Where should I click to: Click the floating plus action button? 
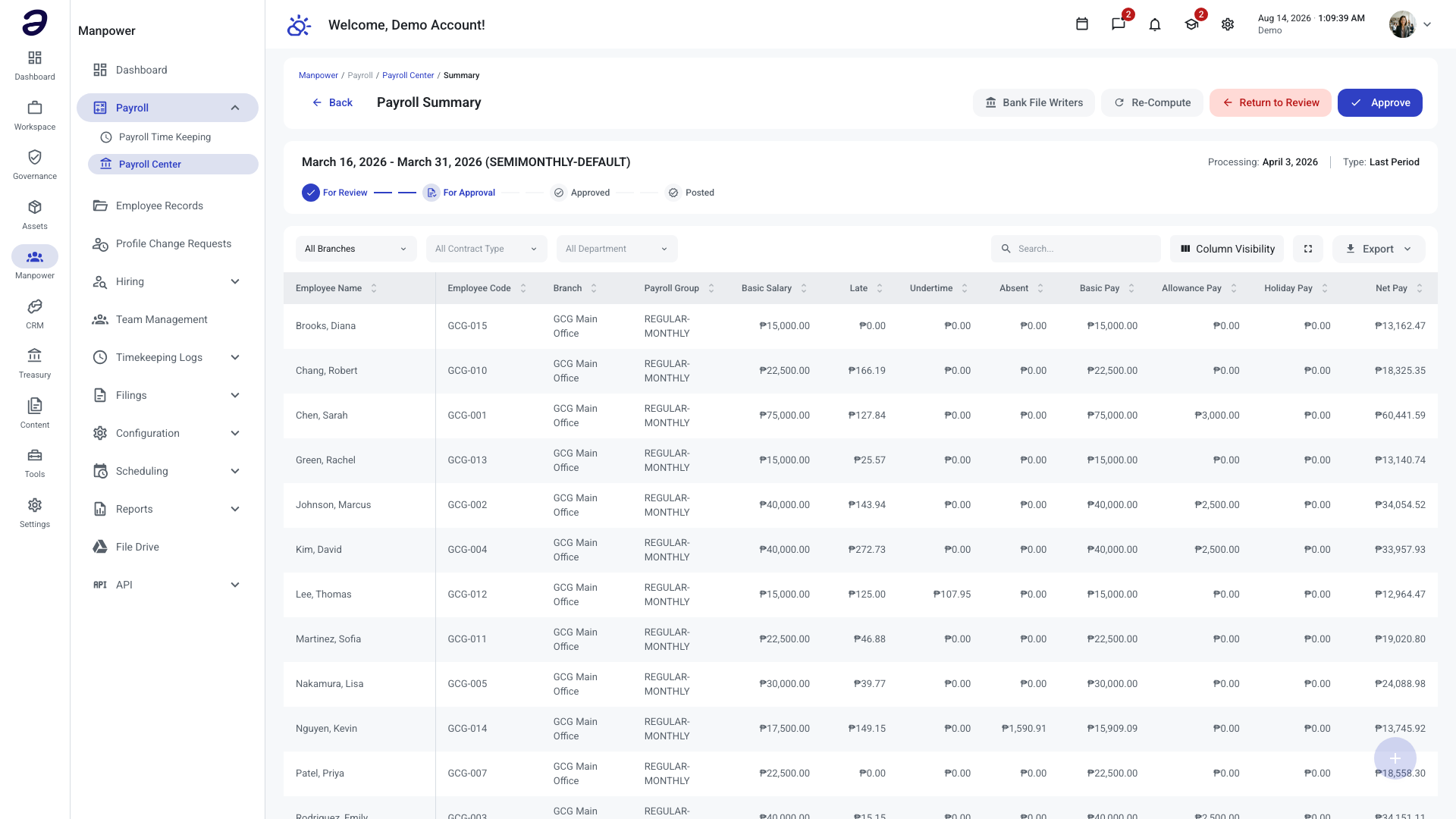point(1395,758)
